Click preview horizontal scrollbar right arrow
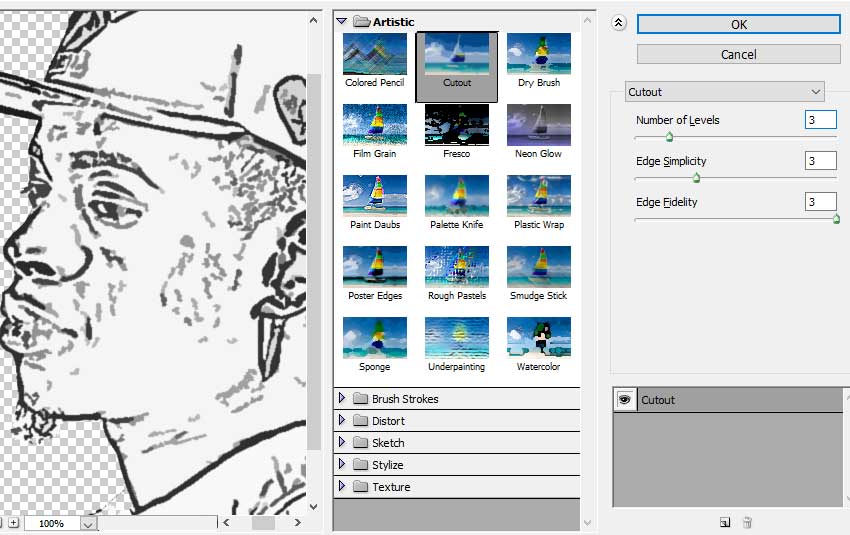850x535 pixels. tap(297, 523)
